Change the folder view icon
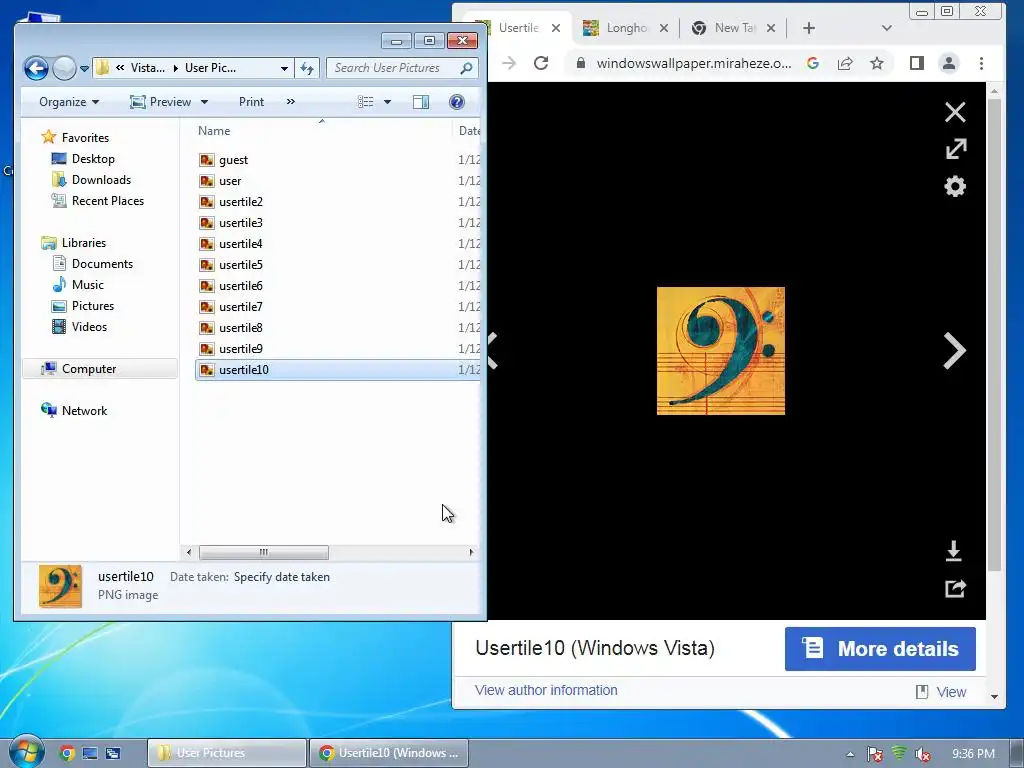The height and width of the screenshot is (768, 1024). (366, 102)
